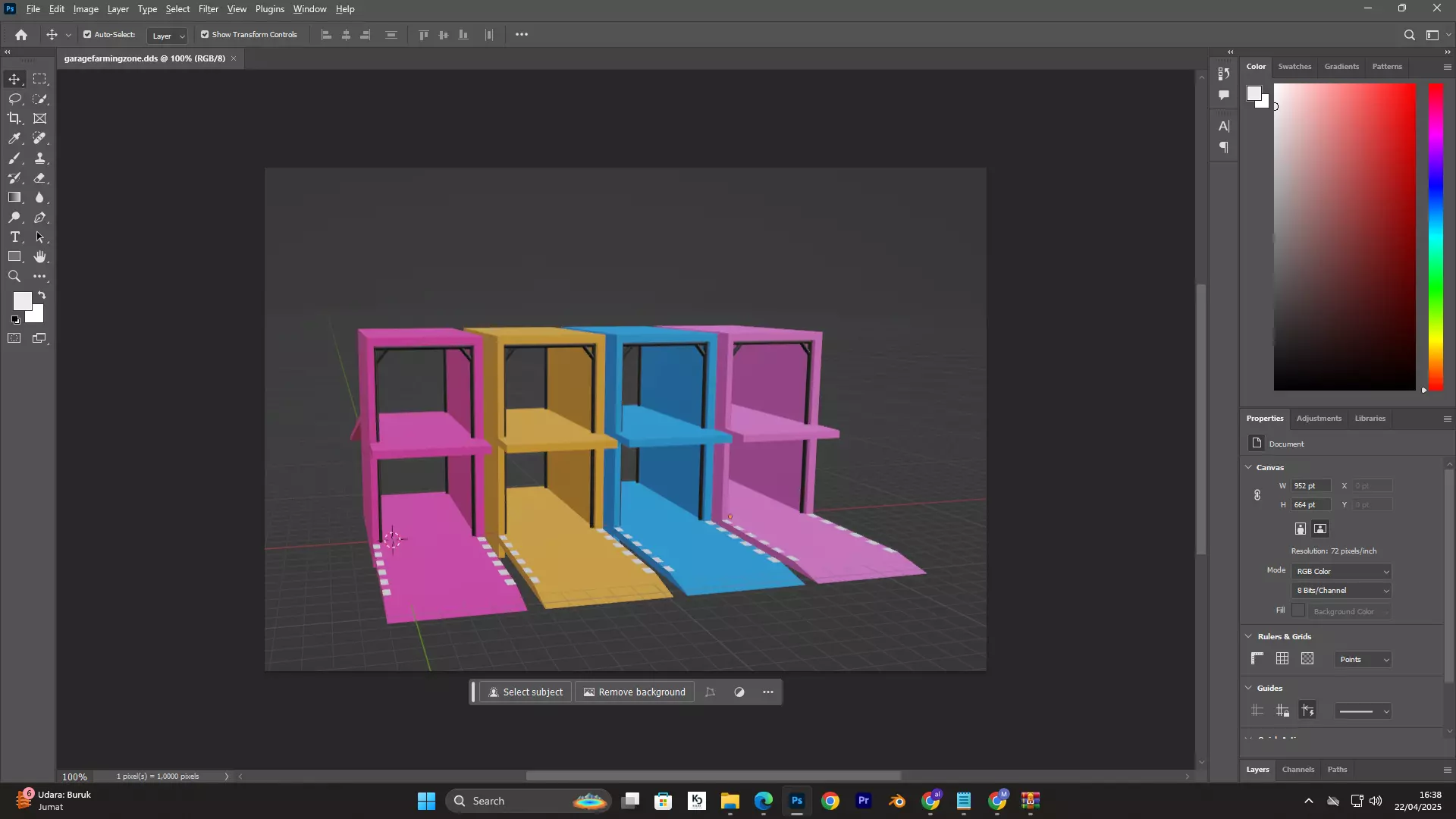Image resolution: width=1456 pixels, height=819 pixels.
Task: Uncheck Show Transform Controls
Action: pyautogui.click(x=205, y=35)
